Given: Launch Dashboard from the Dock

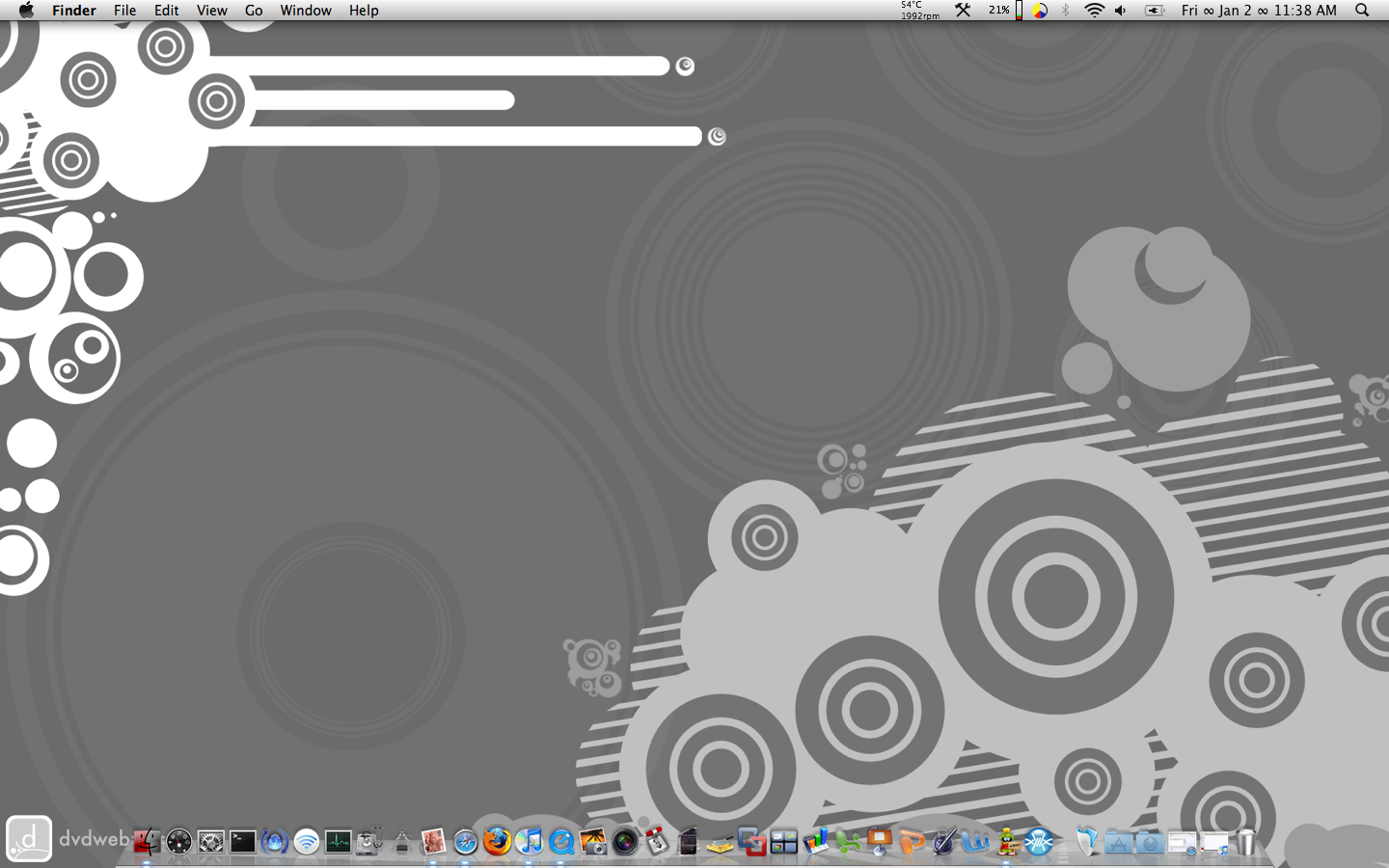Looking at the screenshot, I should point(178,842).
